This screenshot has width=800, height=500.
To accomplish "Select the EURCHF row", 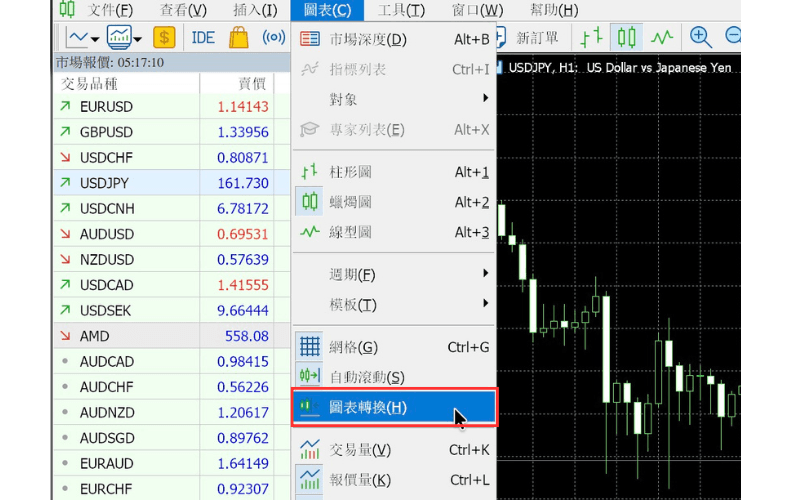I will coord(172,488).
